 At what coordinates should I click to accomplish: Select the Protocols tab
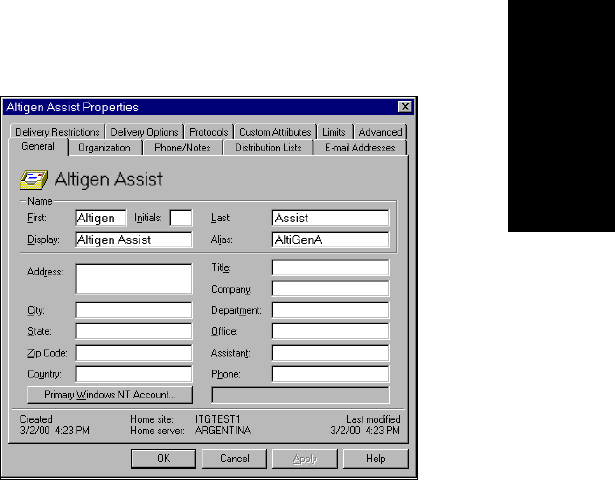tap(209, 132)
